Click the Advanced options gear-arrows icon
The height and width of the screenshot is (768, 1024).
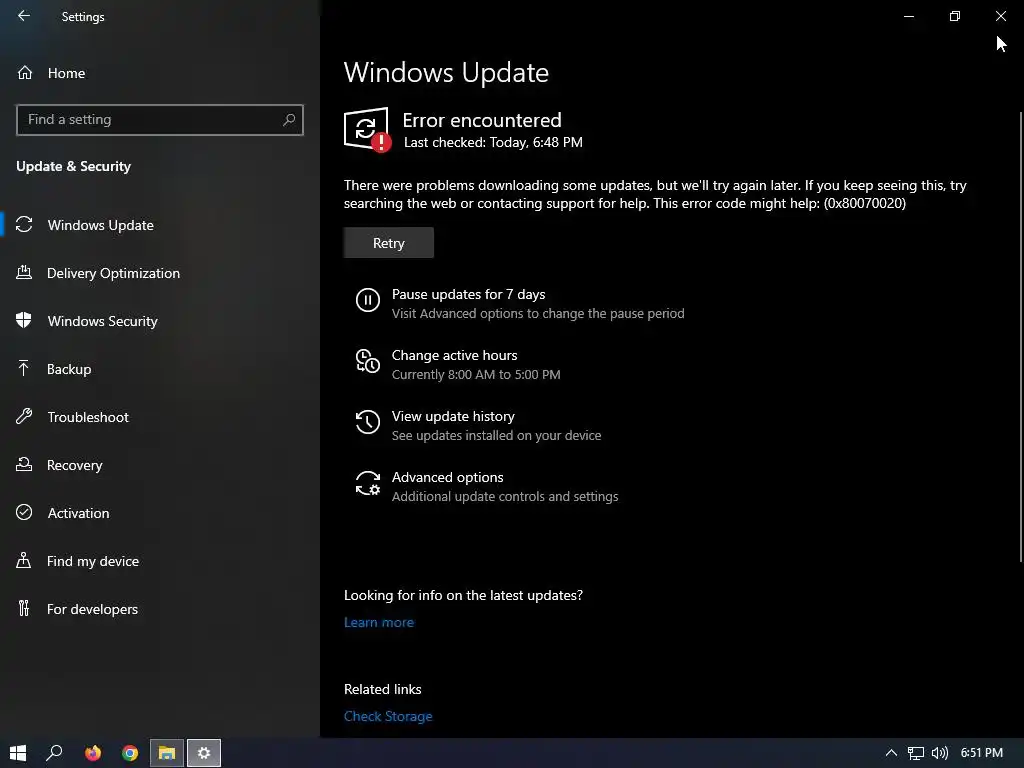[368, 483]
